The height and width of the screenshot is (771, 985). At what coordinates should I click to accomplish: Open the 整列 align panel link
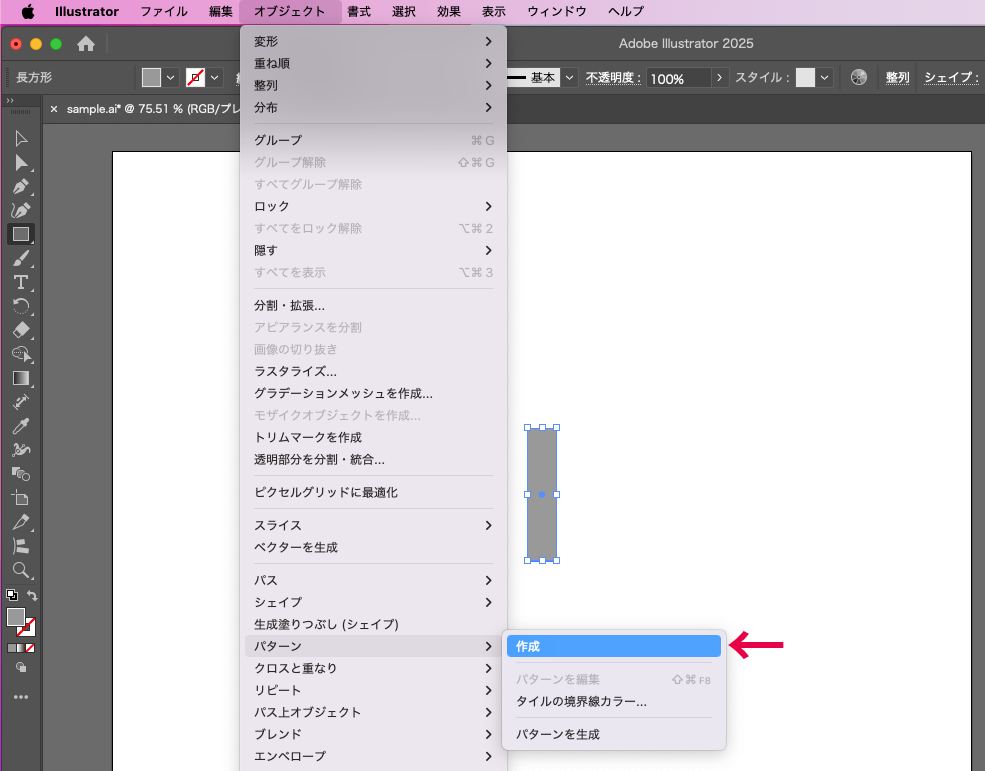898,77
